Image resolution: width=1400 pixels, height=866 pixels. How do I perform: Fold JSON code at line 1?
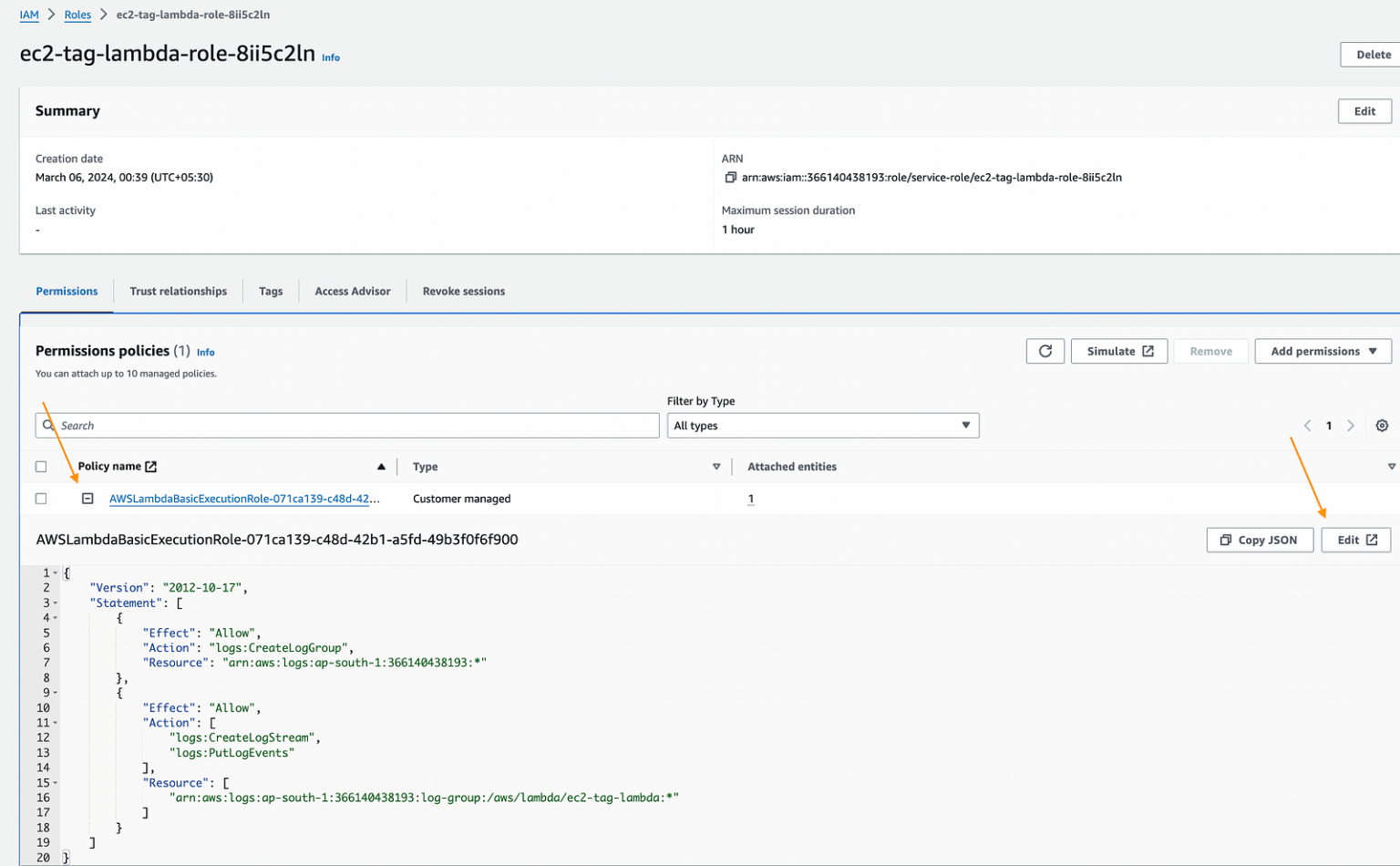(x=56, y=573)
